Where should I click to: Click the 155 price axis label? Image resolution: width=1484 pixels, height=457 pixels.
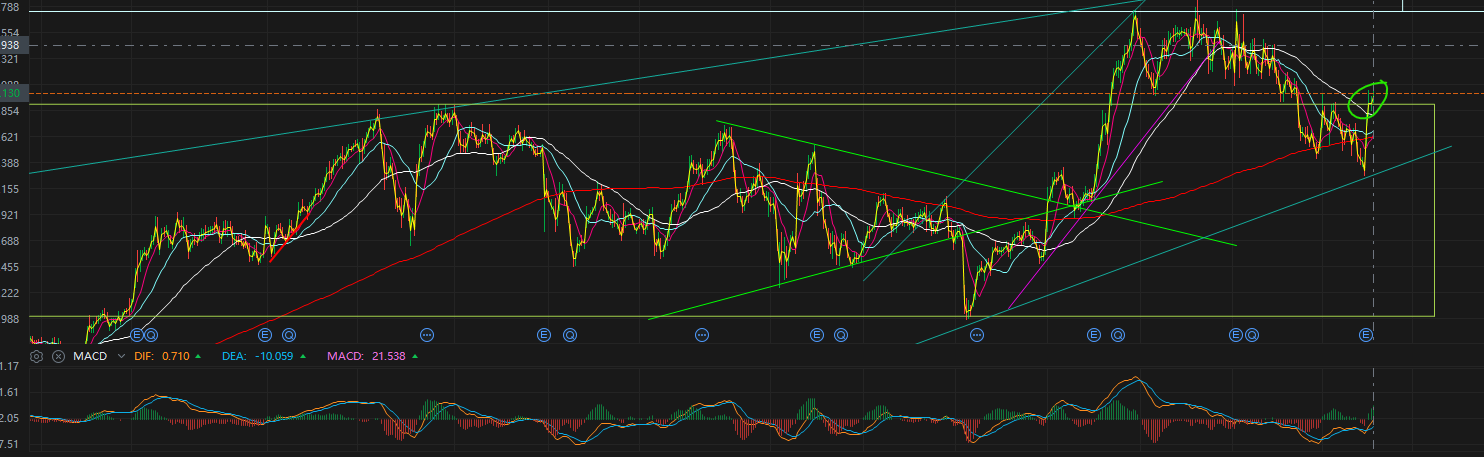coord(11,189)
